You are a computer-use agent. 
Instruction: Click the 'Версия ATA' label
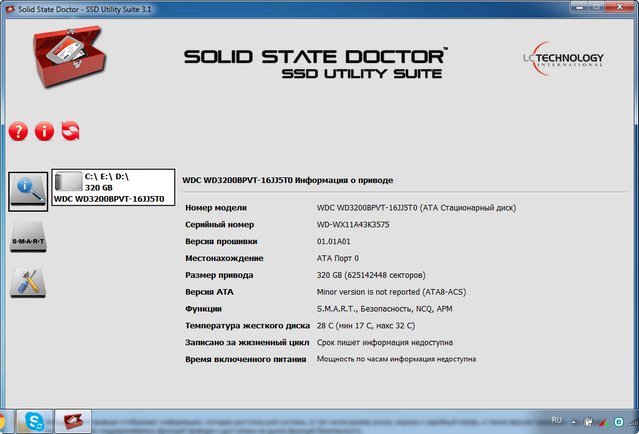click(x=209, y=292)
